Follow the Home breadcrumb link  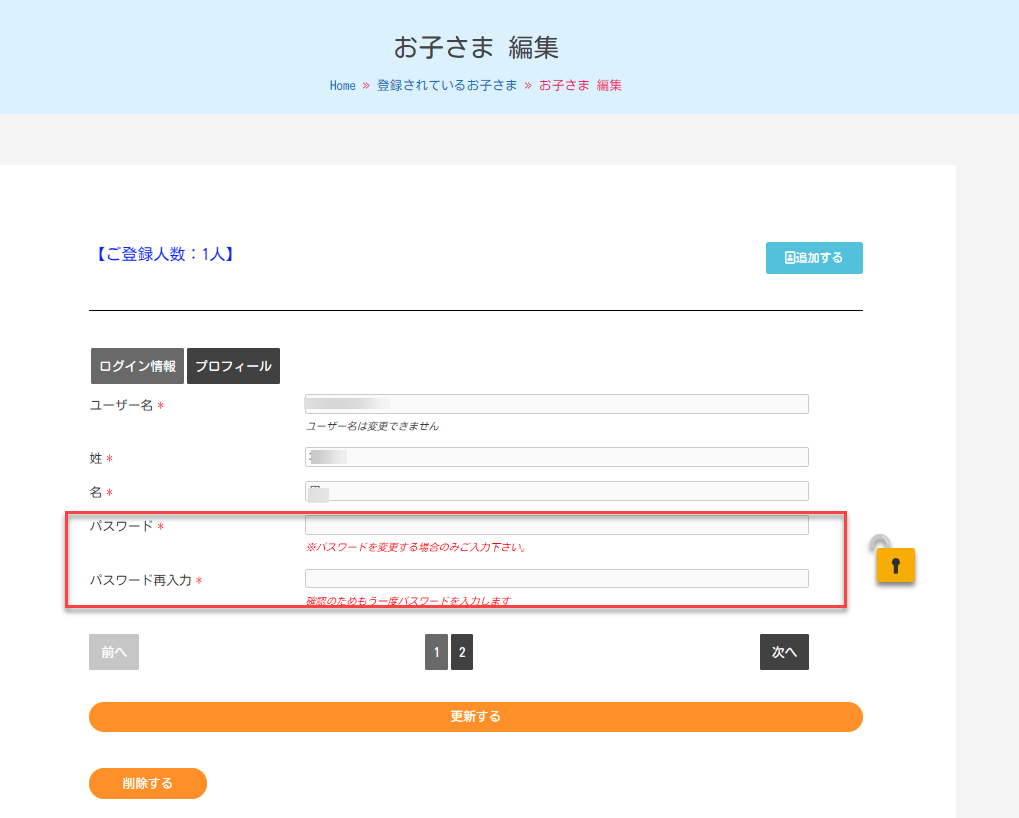(x=343, y=86)
